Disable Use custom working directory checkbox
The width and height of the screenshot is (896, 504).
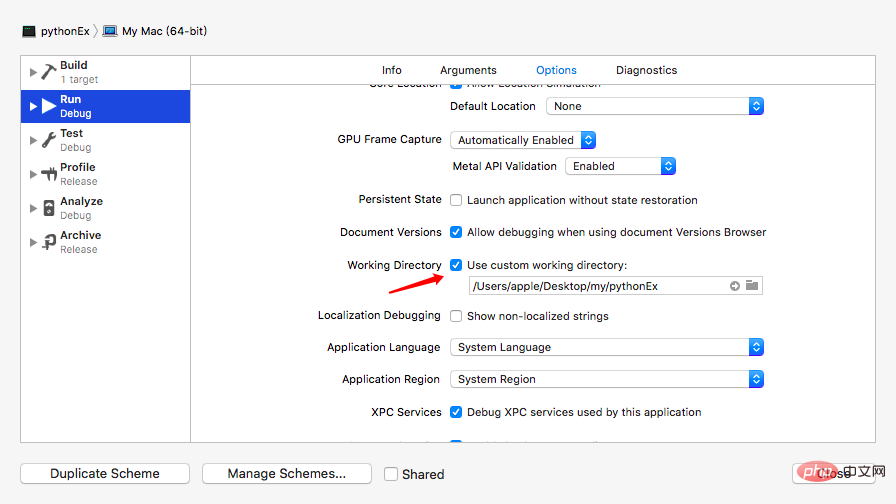click(x=456, y=265)
